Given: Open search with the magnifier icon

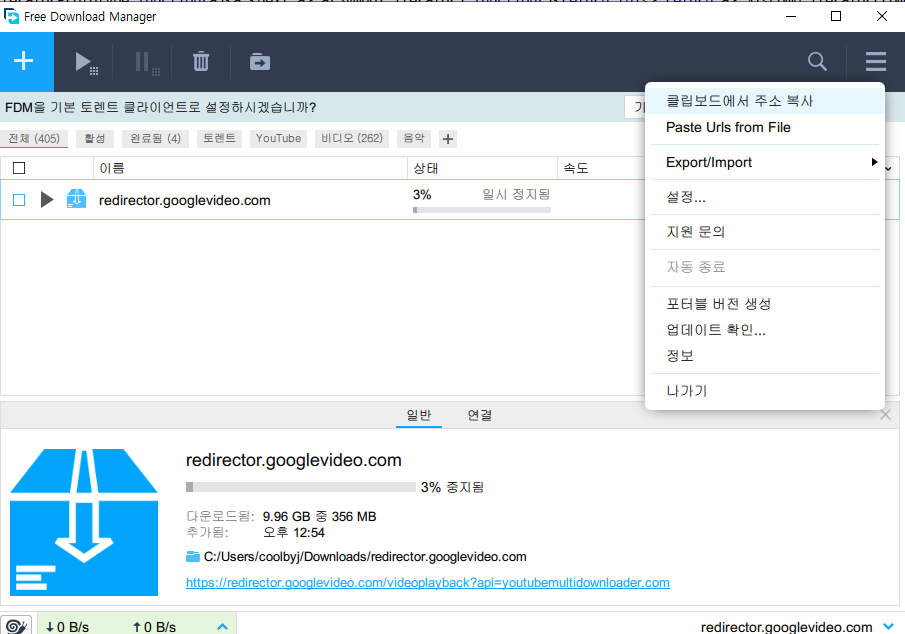Looking at the screenshot, I should coord(817,61).
